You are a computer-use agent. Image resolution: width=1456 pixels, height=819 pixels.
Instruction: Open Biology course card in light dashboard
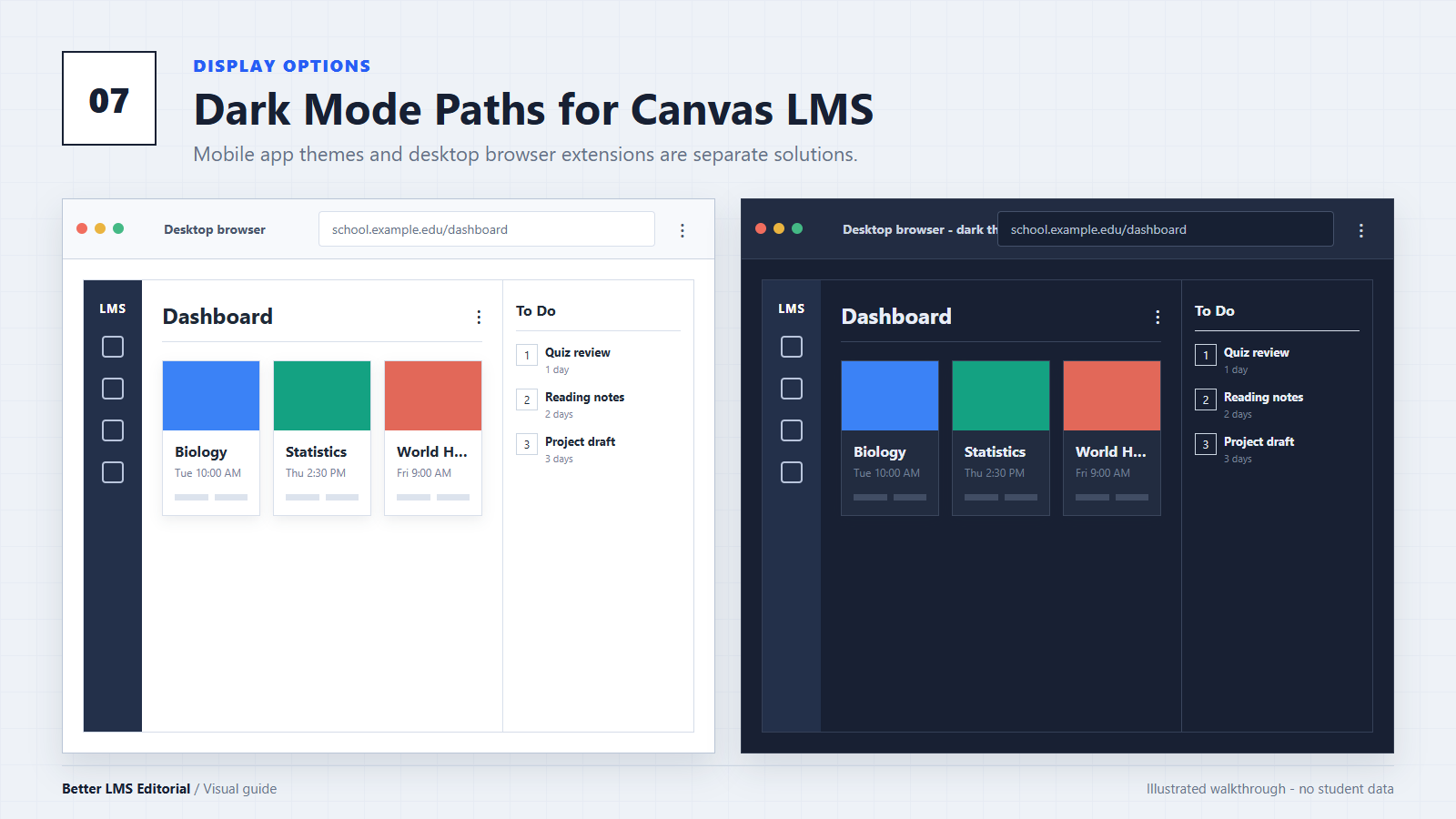click(x=211, y=438)
